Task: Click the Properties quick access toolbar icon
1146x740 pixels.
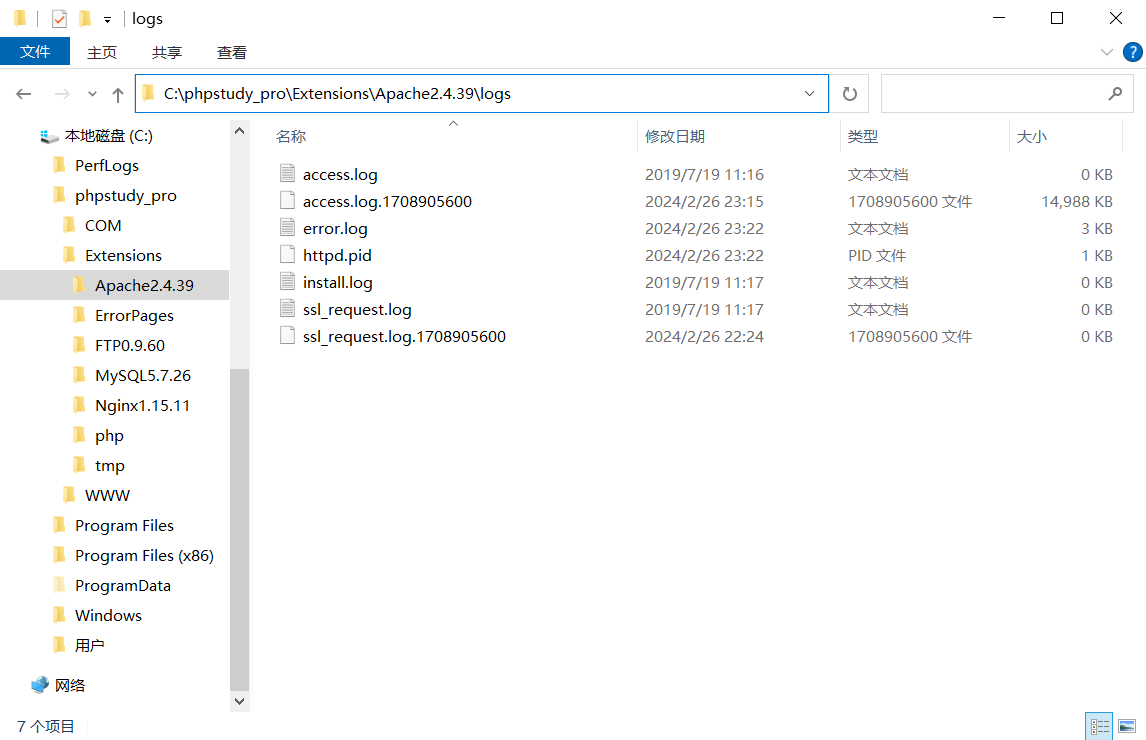Action: (x=59, y=18)
